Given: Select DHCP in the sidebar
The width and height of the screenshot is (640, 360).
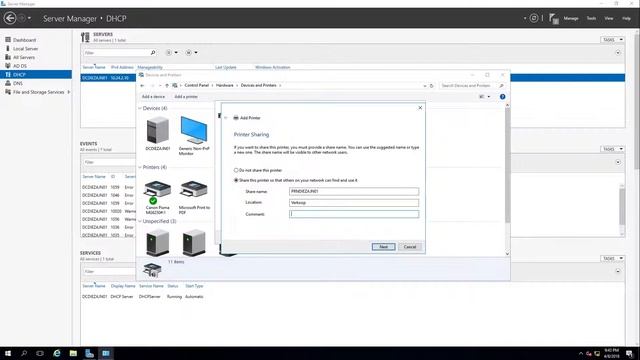Looking at the screenshot, I should coord(36,74).
